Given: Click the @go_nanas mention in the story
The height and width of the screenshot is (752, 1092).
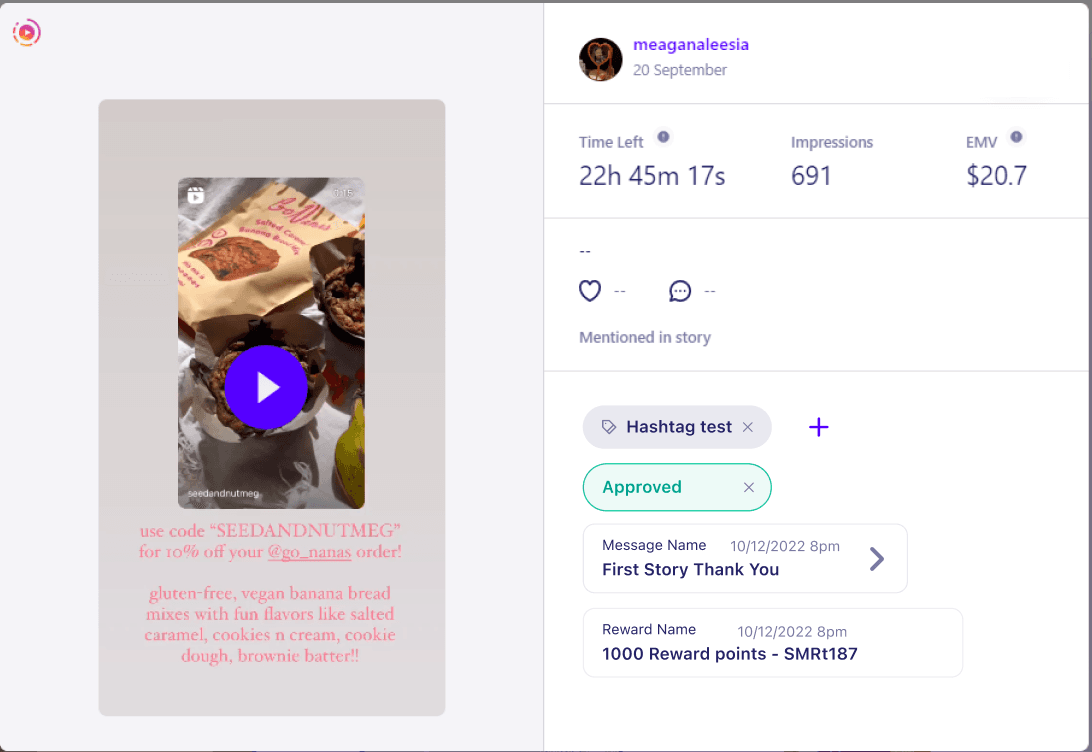Looking at the screenshot, I should [x=309, y=552].
